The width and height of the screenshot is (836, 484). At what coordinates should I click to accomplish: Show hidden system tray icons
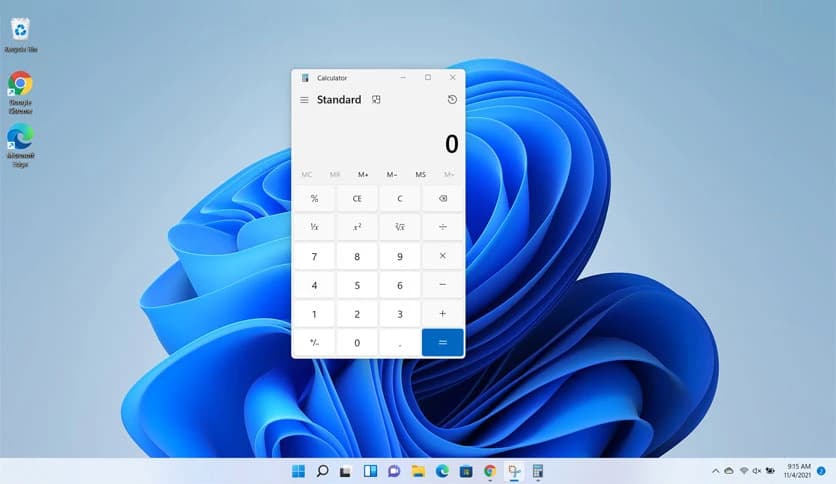pos(716,471)
